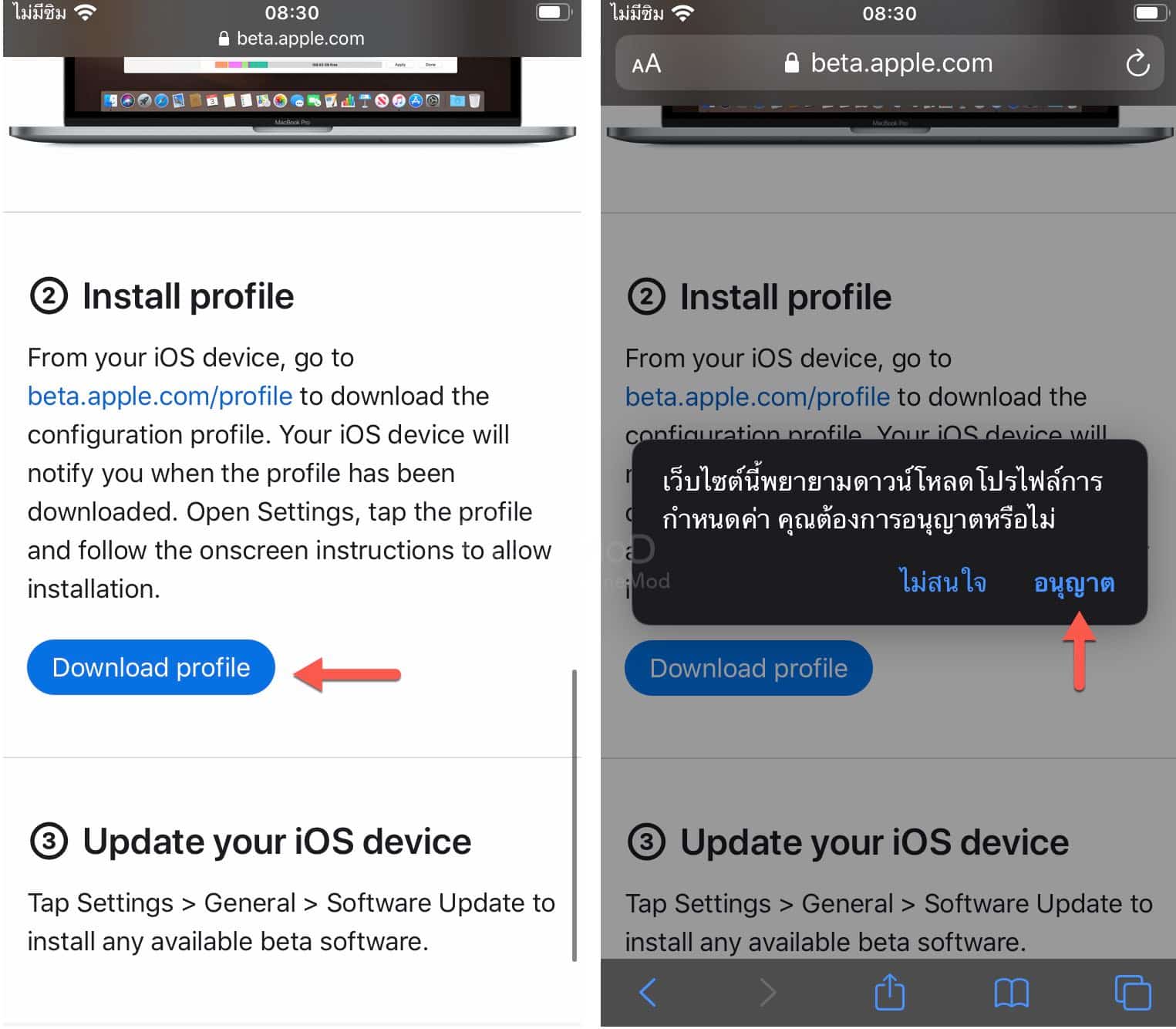Open the Share sheet icon
1176x1029 pixels.
tap(889, 991)
